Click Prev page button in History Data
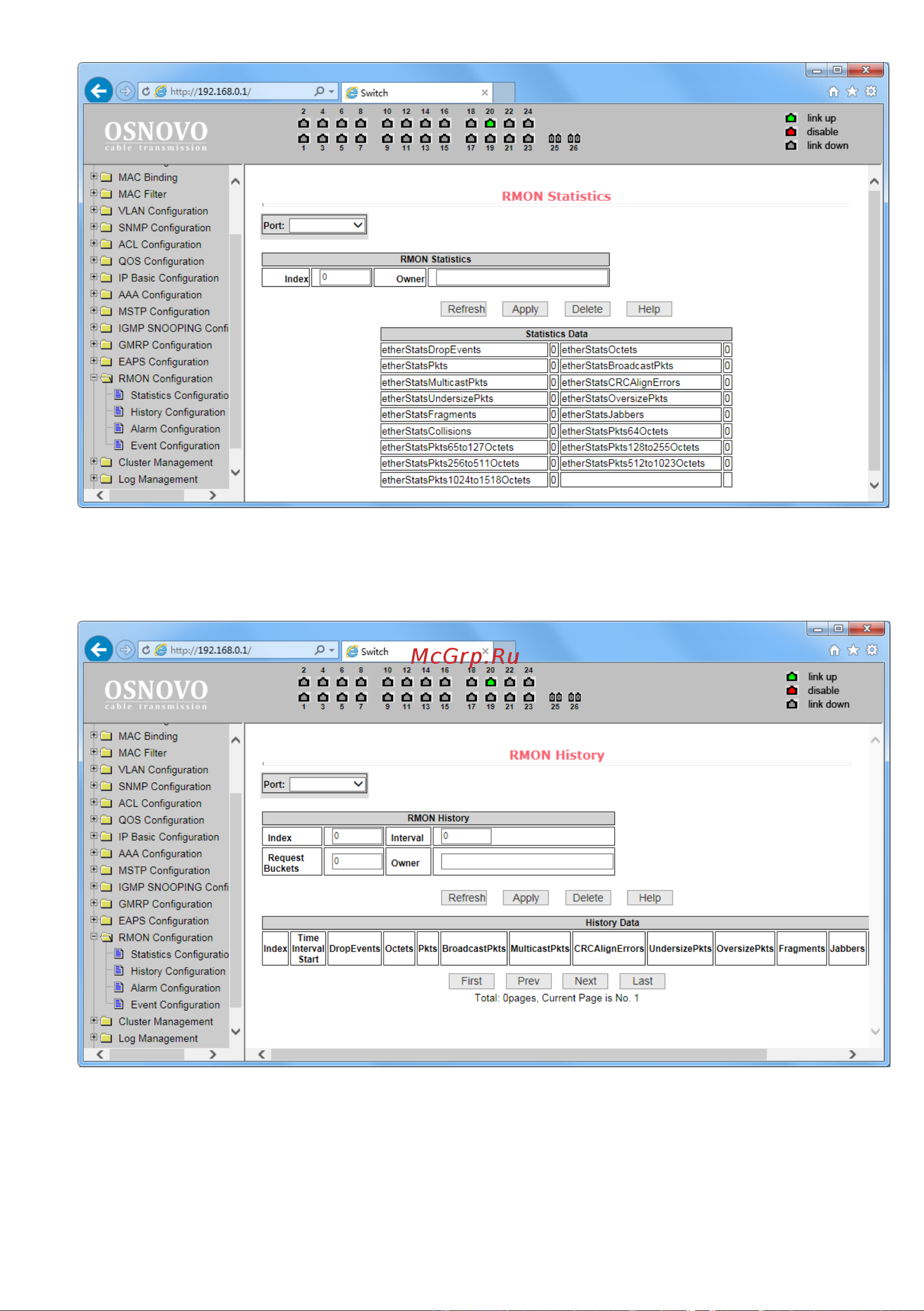 tap(528, 981)
